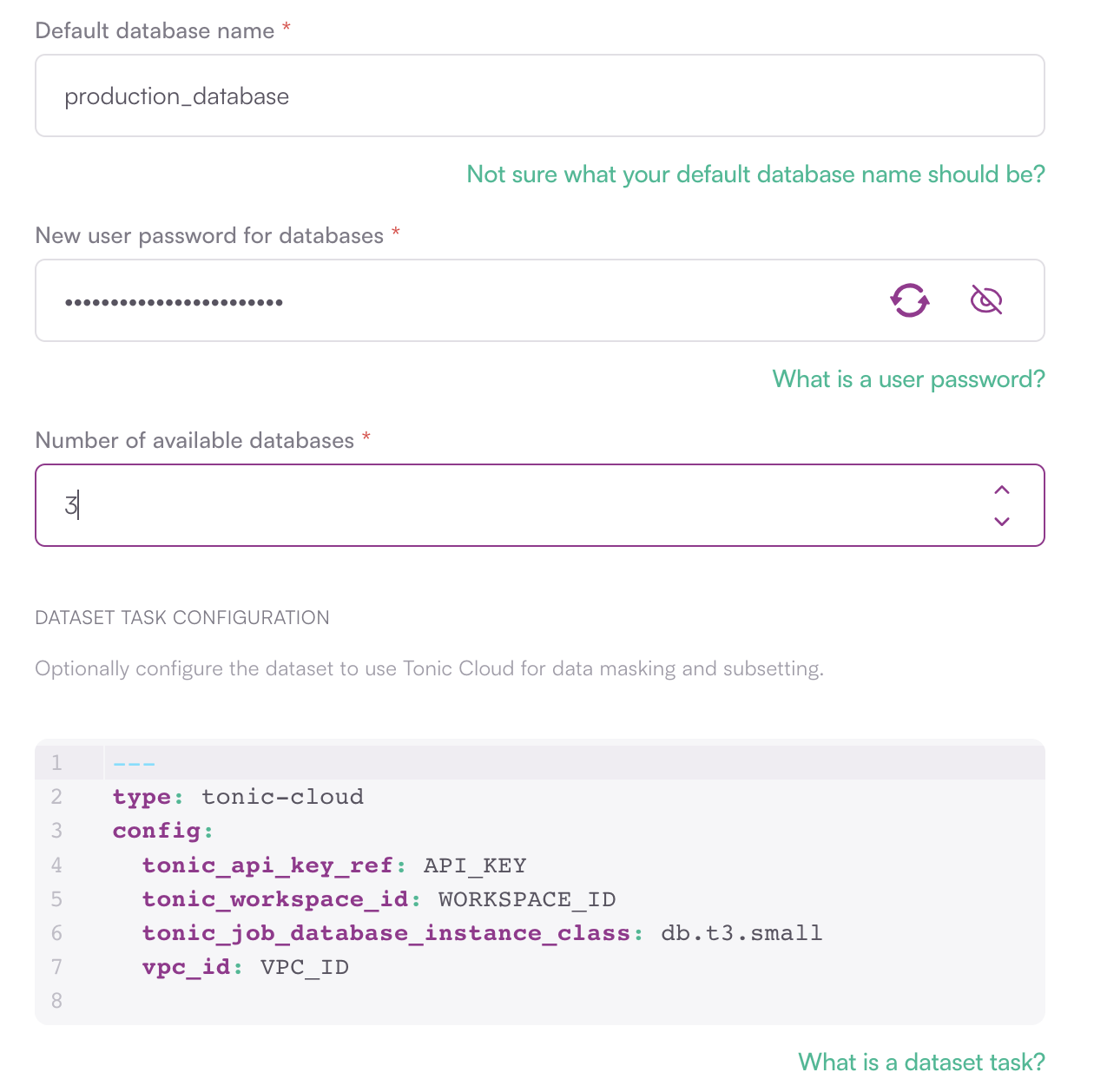Select the production_database text
This screenshot has width=1094, height=1092.
pos(176,96)
